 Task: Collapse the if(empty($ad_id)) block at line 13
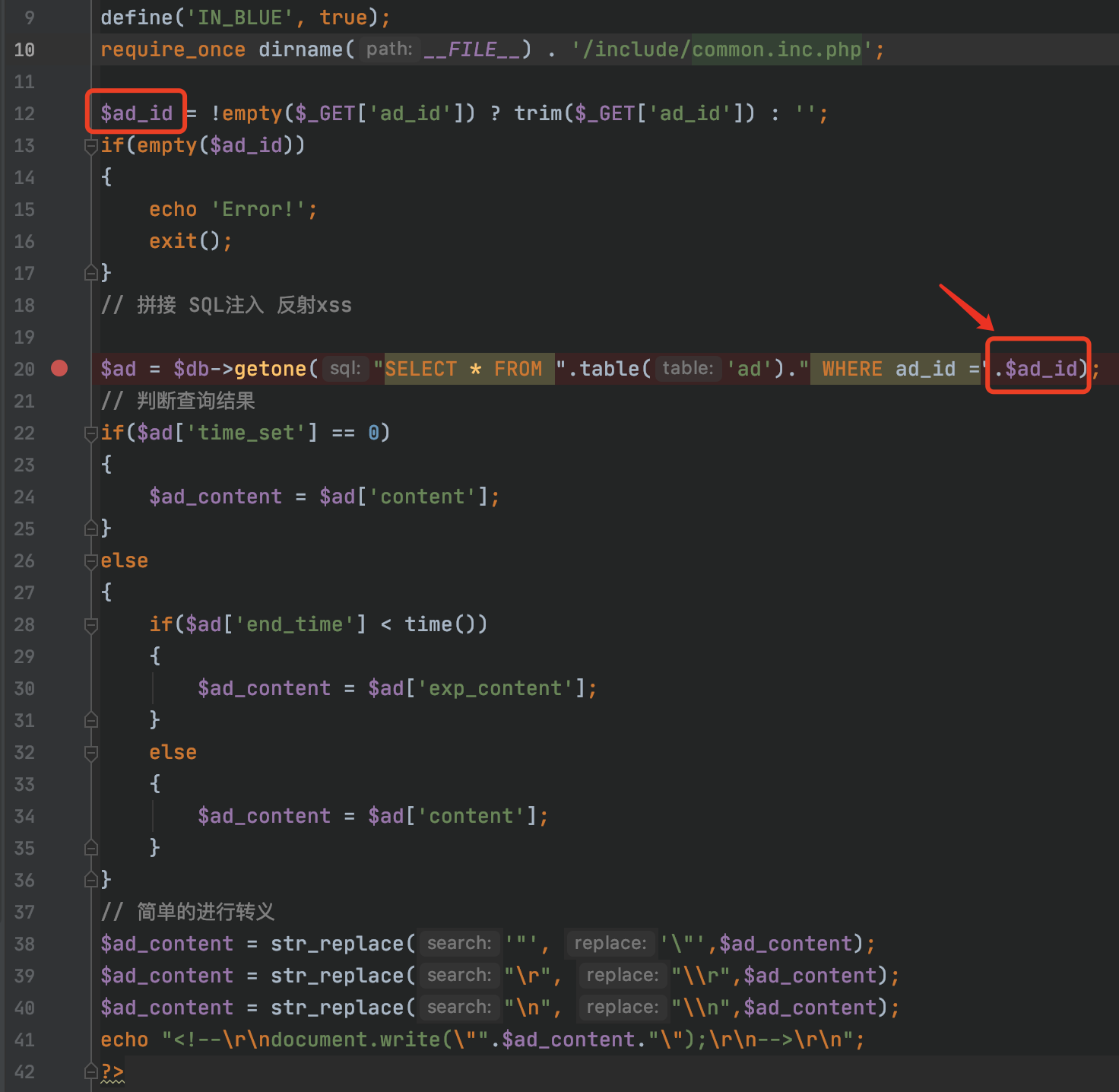coord(90,145)
